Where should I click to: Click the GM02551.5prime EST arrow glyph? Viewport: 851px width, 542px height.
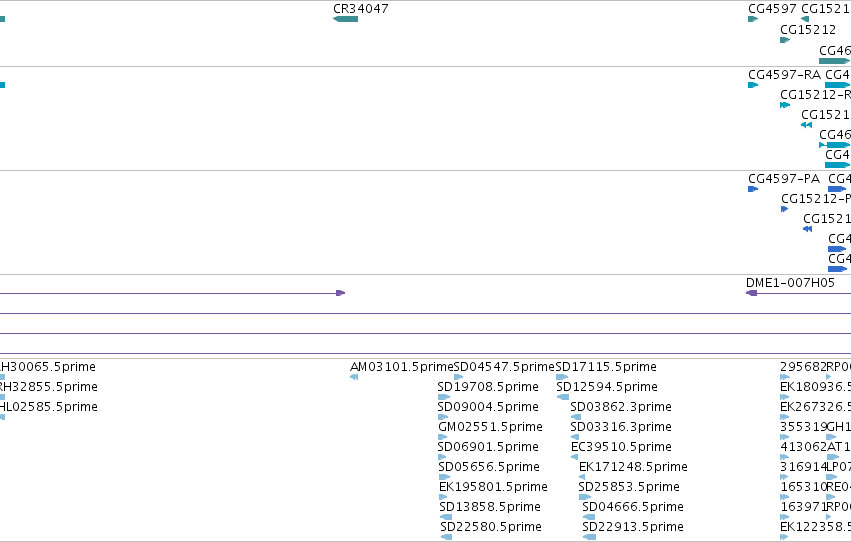pos(443,437)
